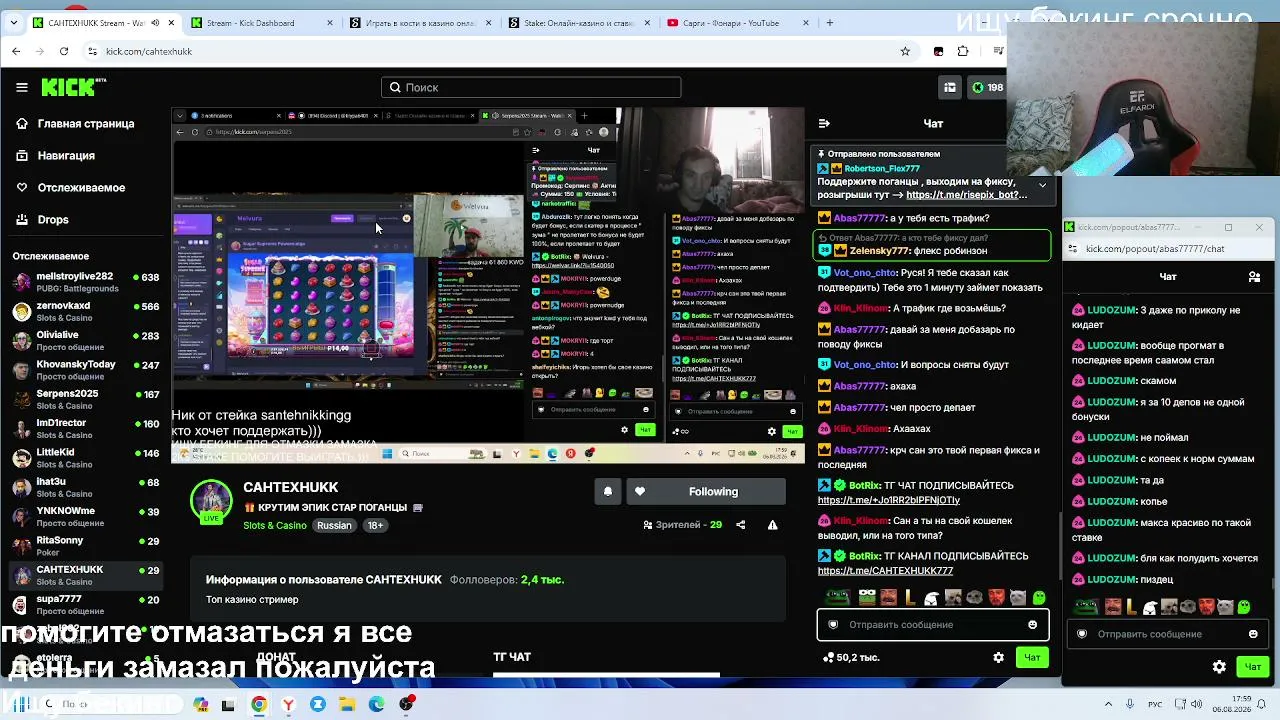
Task: Open zernovkaxd followed channel
Action: [x=84, y=312]
